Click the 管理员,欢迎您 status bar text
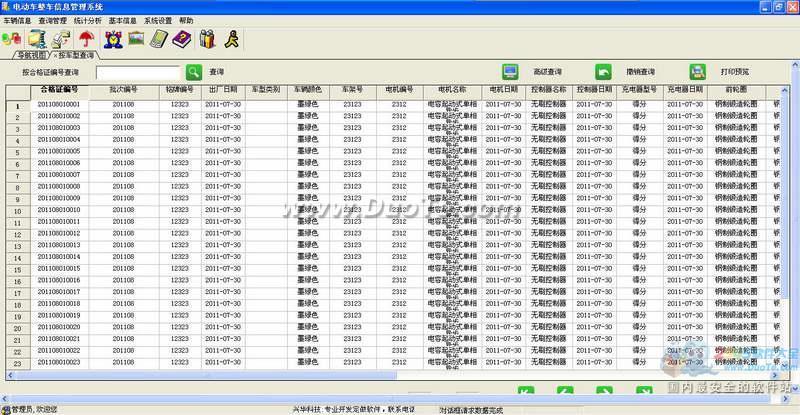 click(35, 410)
